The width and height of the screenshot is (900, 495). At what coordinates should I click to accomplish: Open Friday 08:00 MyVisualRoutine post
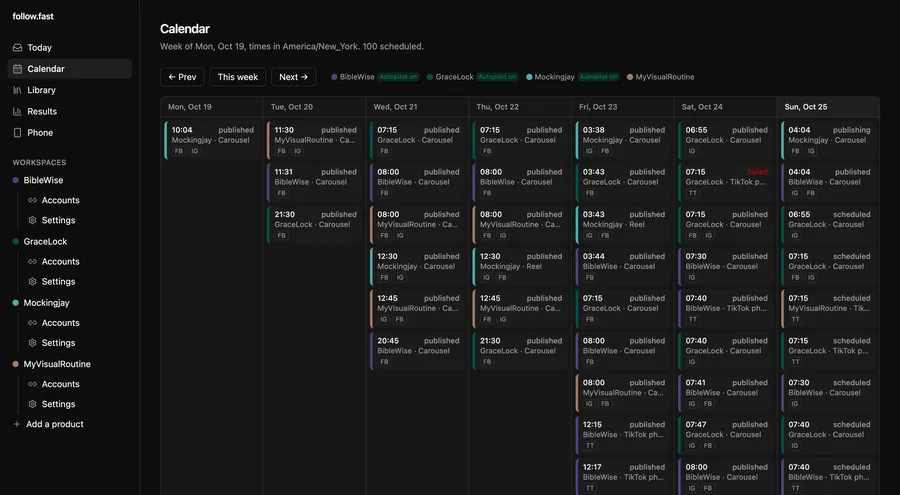click(x=623, y=393)
